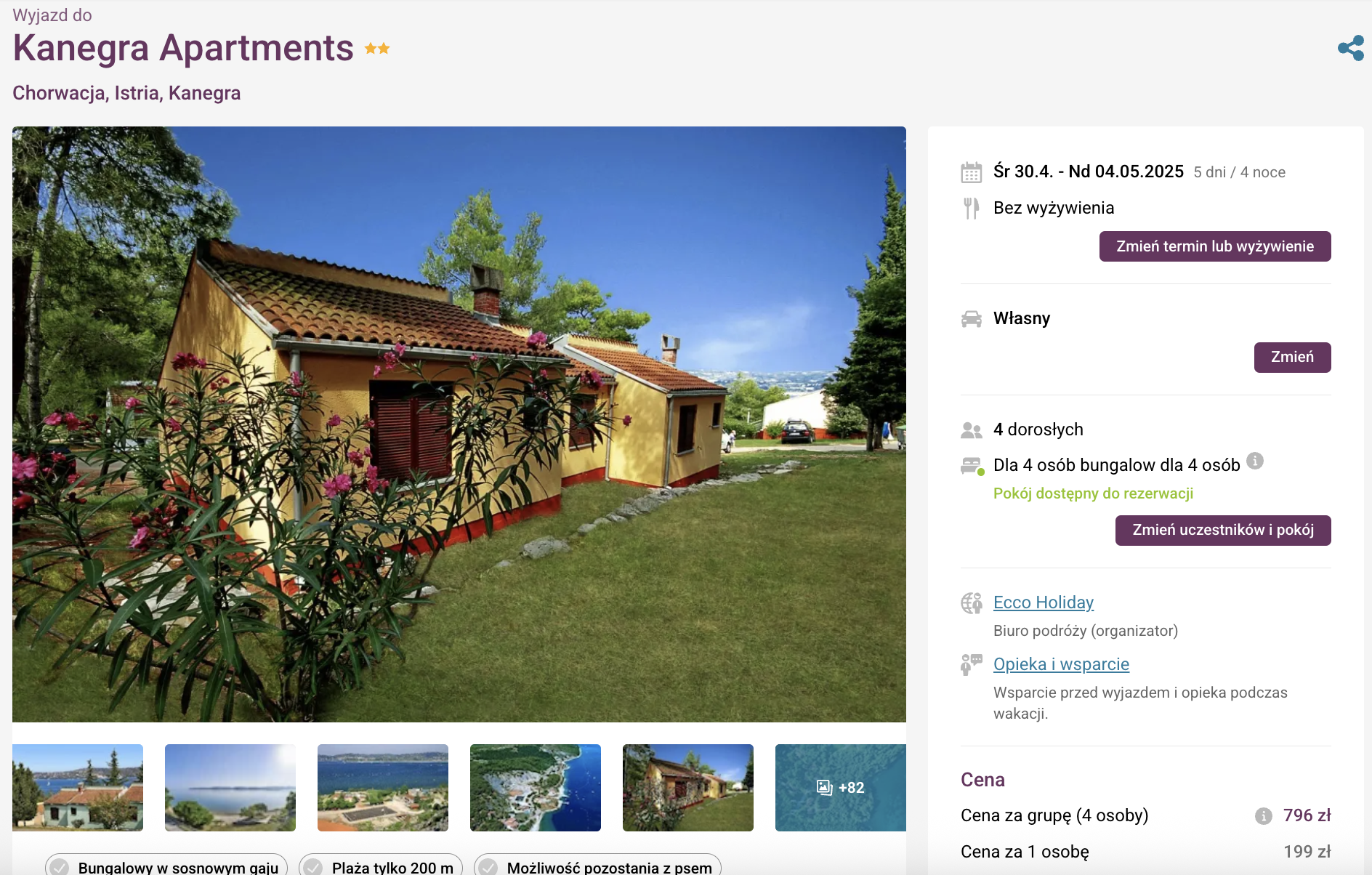Open the first seaside house thumbnail
This screenshot has height=875, width=1372.
[78, 788]
